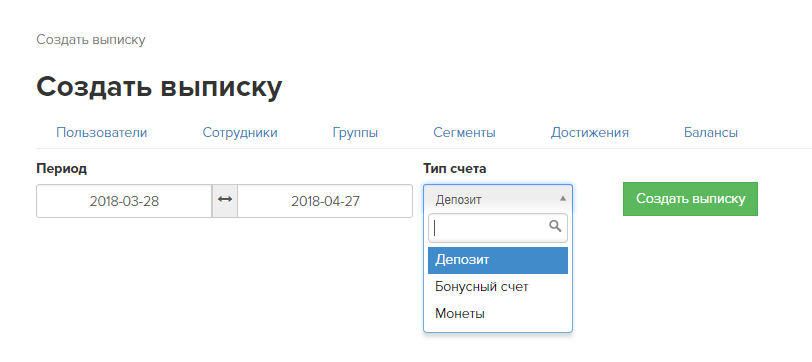Switch to the Сотрудники tab
The width and height of the screenshot is (812, 362).
pyautogui.click(x=240, y=133)
